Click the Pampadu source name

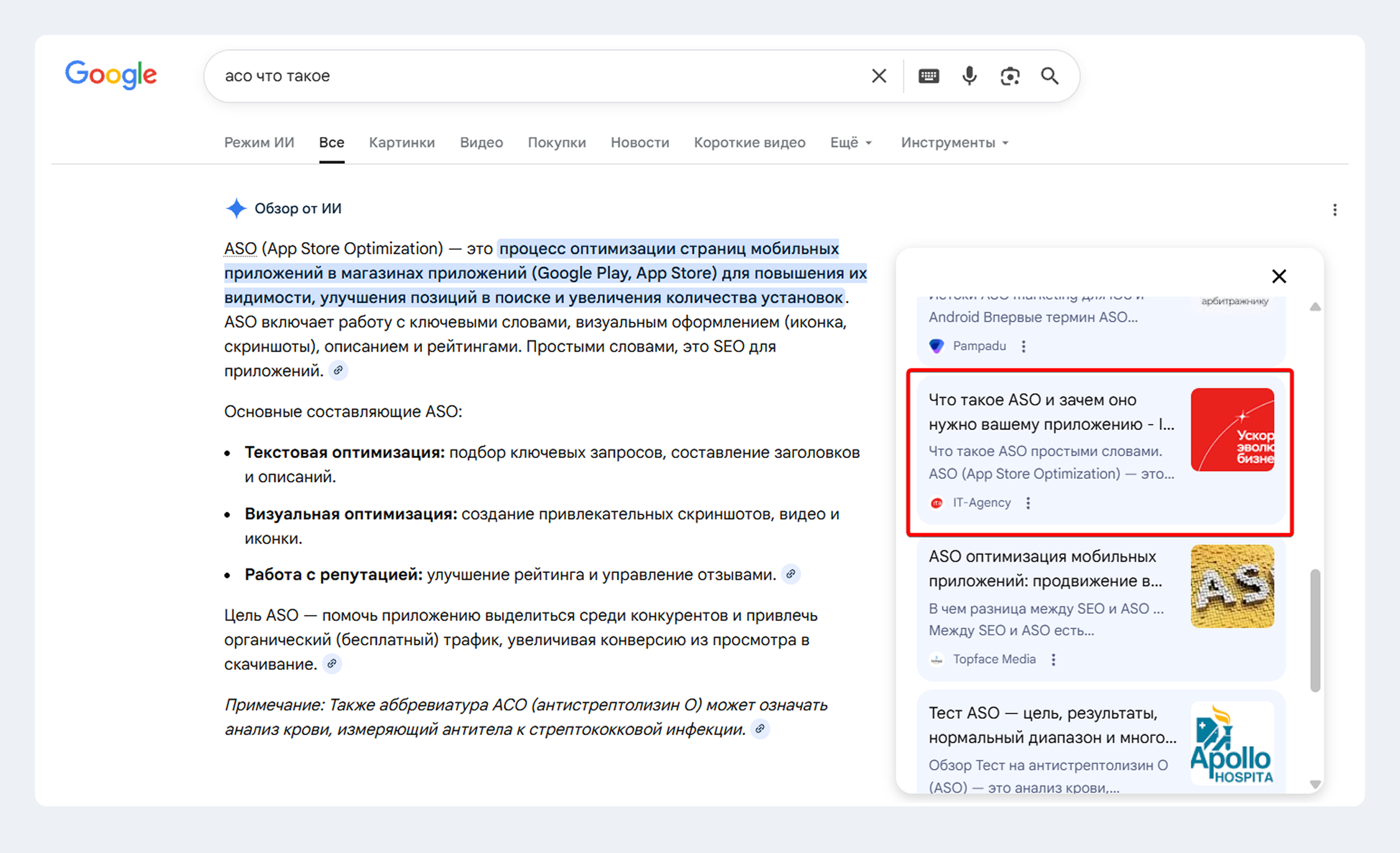coord(979,346)
